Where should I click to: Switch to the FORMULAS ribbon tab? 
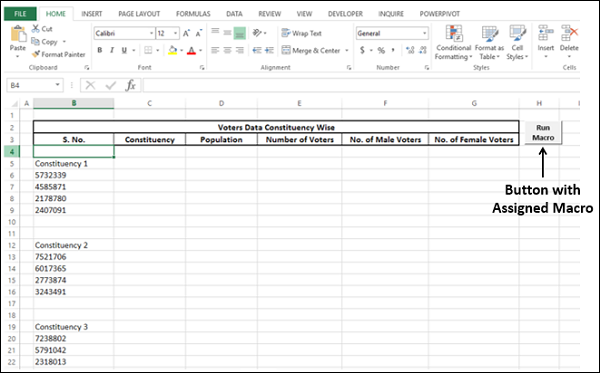(193, 14)
